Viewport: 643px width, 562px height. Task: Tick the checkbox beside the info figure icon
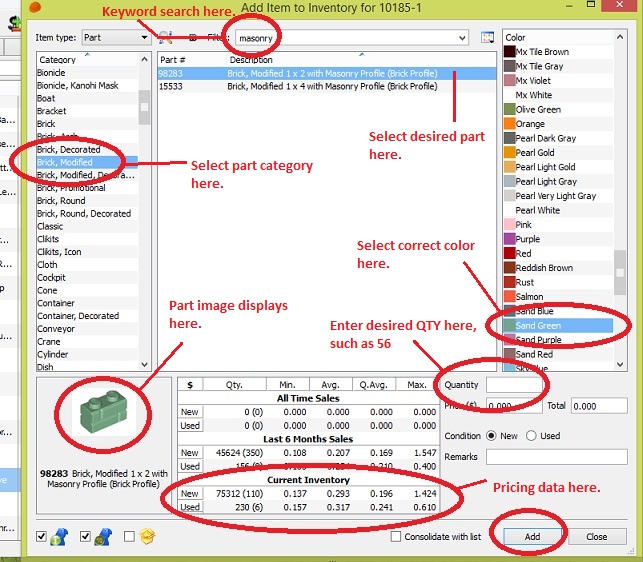click(x=41, y=536)
